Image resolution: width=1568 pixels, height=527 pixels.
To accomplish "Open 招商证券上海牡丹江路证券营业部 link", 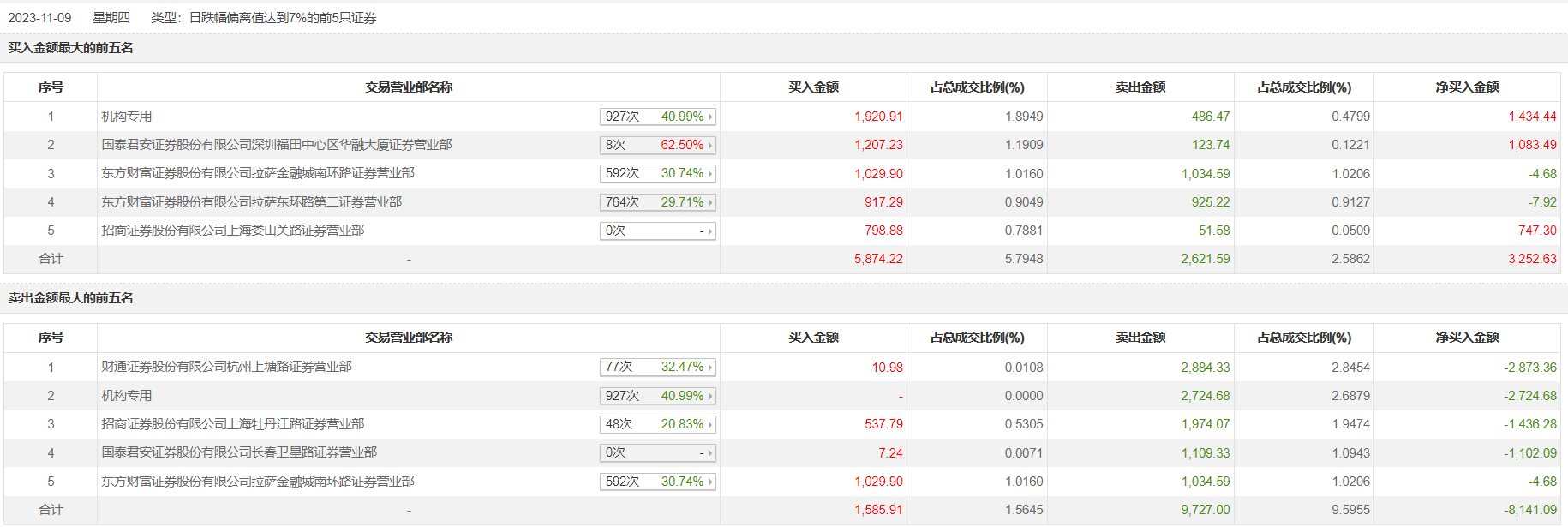I will pos(232,424).
